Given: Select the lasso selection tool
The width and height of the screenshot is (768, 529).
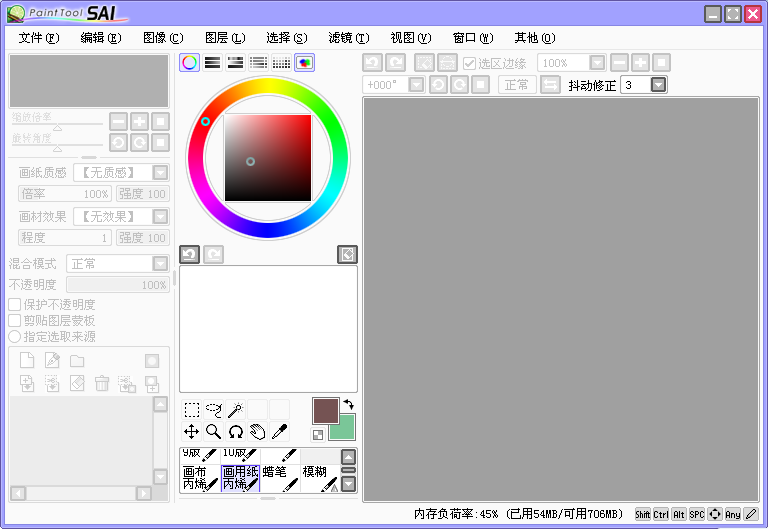Looking at the screenshot, I should [214, 409].
